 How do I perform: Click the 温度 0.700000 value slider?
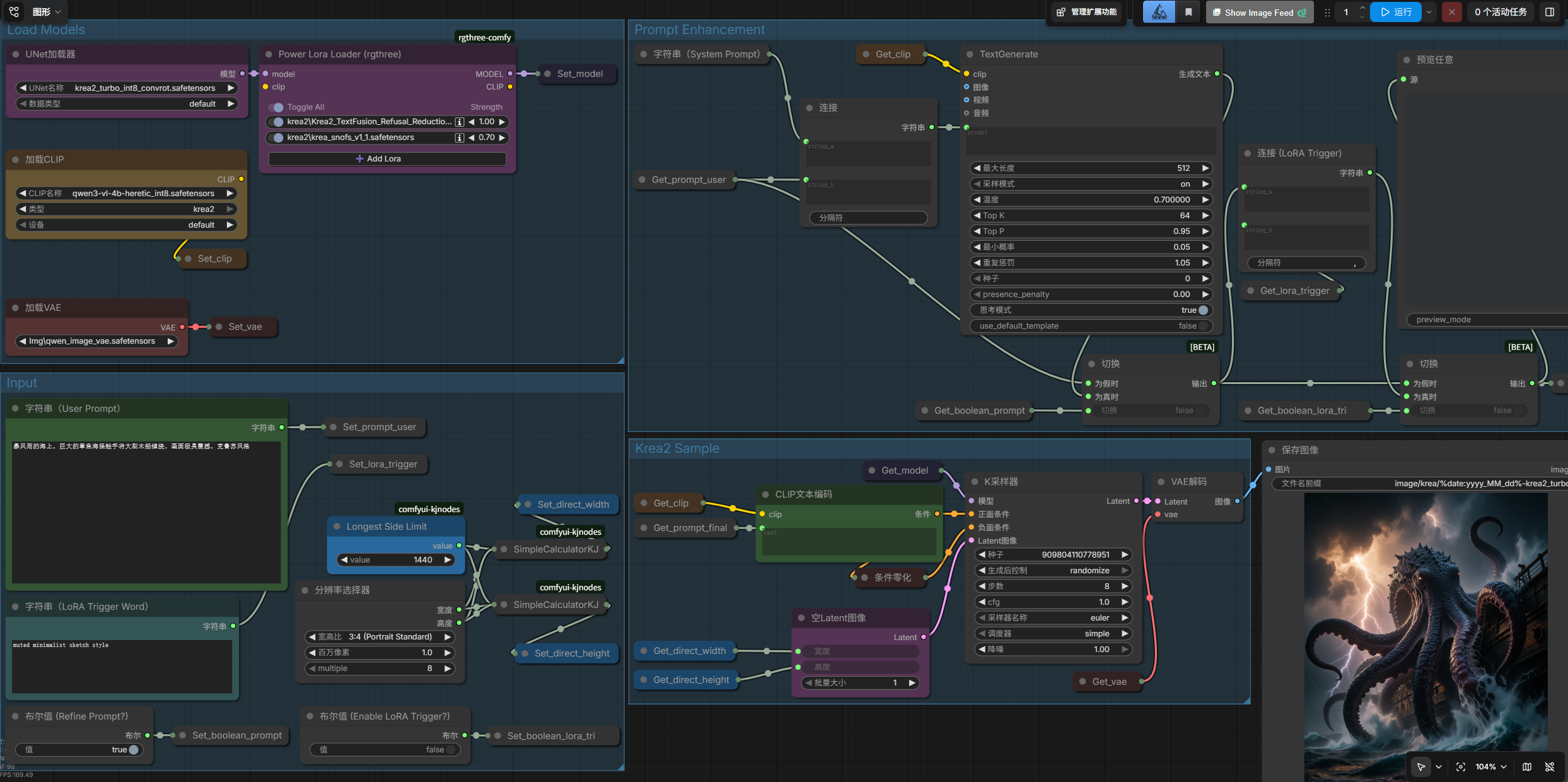[x=1091, y=200]
